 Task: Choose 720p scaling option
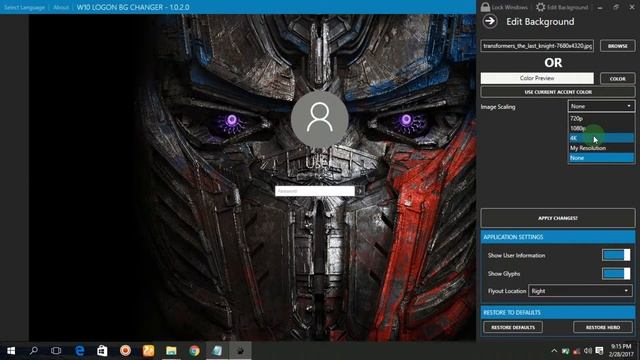click(601, 118)
